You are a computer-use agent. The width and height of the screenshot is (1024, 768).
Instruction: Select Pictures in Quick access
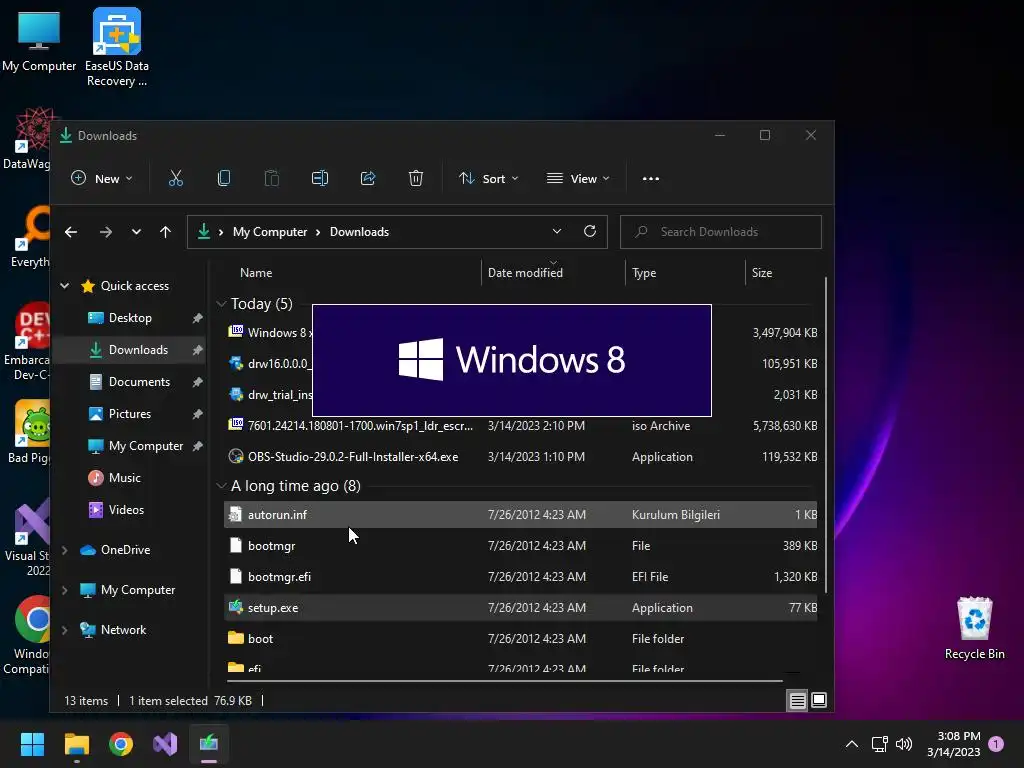(129, 414)
